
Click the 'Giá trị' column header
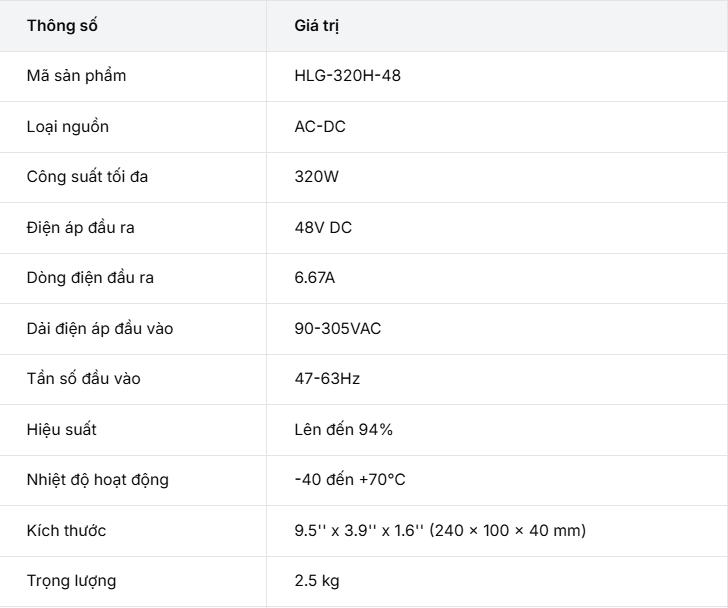(x=317, y=26)
